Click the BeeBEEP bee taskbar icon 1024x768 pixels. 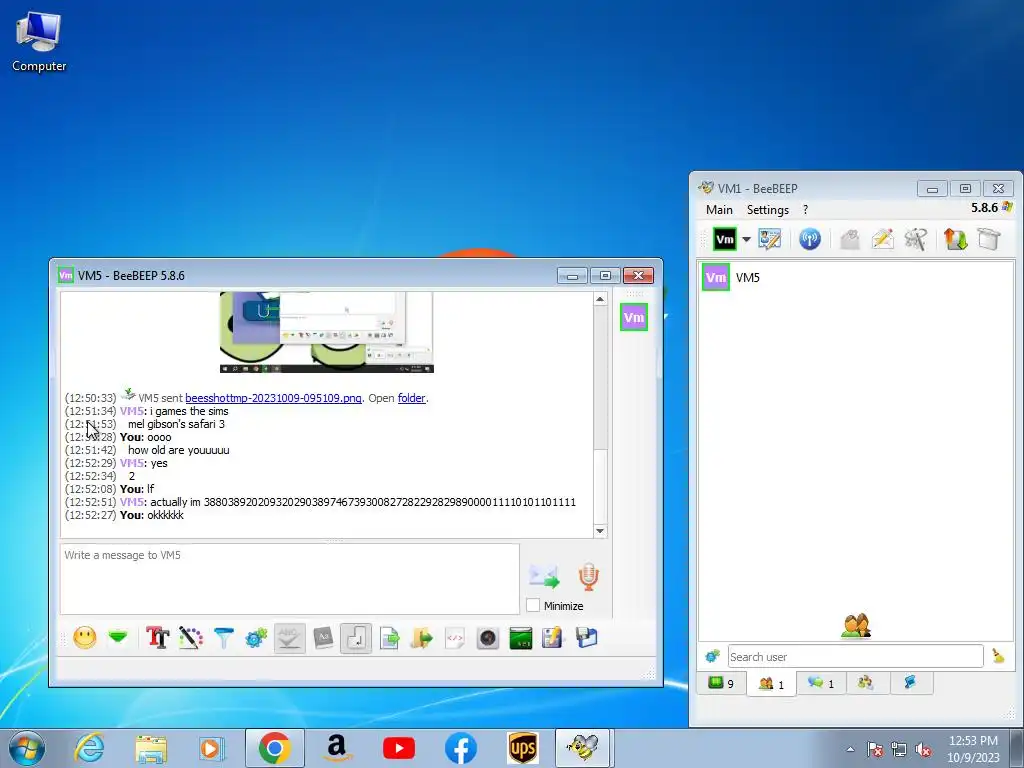coord(583,748)
